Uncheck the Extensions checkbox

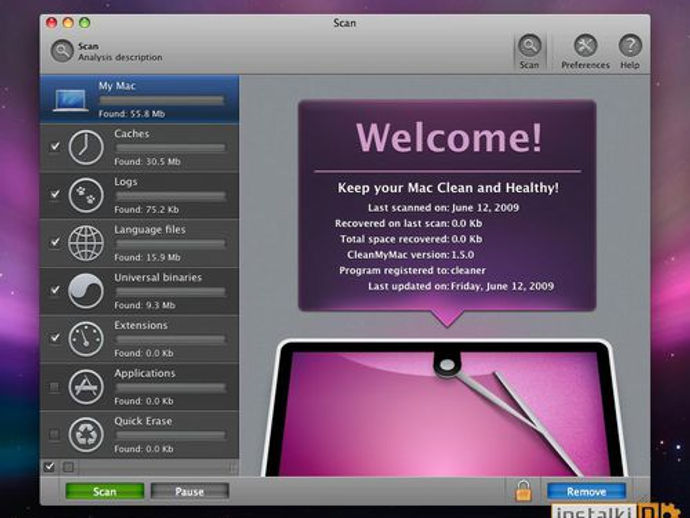(55, 338)
